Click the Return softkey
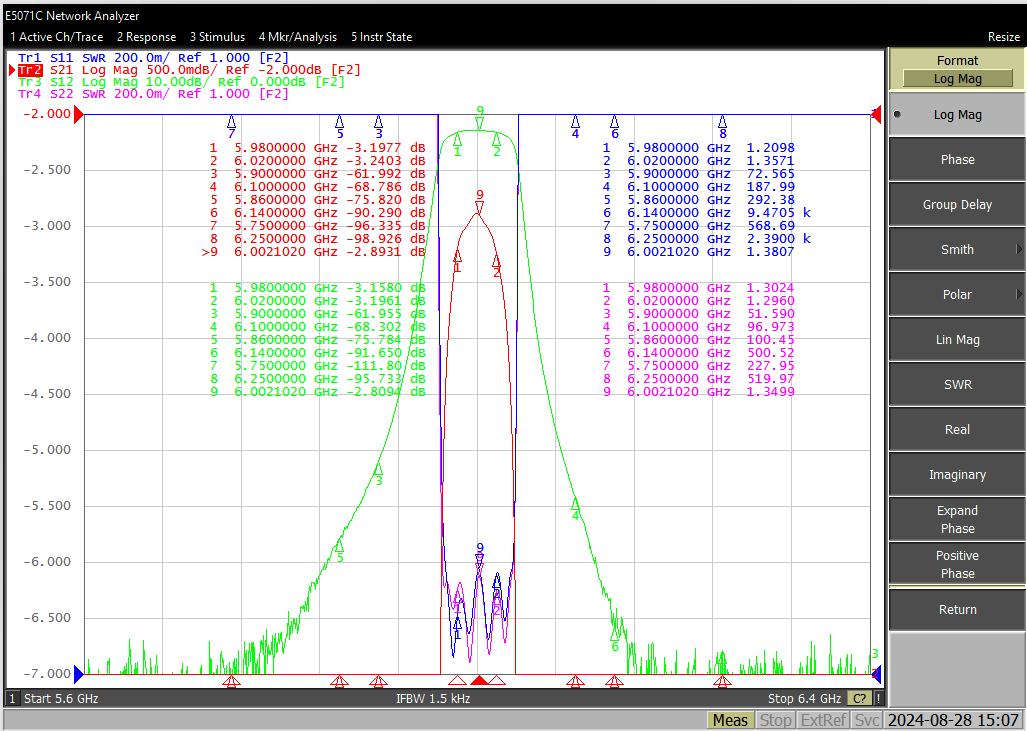The width and height of the screenshot is (1027, 731). pyautogui.click(x=957, y=610)
